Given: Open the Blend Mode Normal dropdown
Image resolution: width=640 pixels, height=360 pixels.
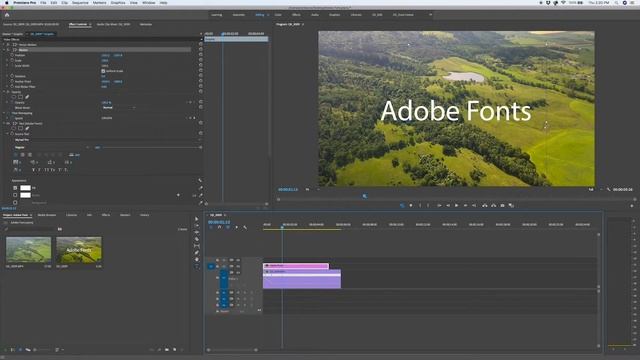Looking at the screenshot, I should [118, 108].
